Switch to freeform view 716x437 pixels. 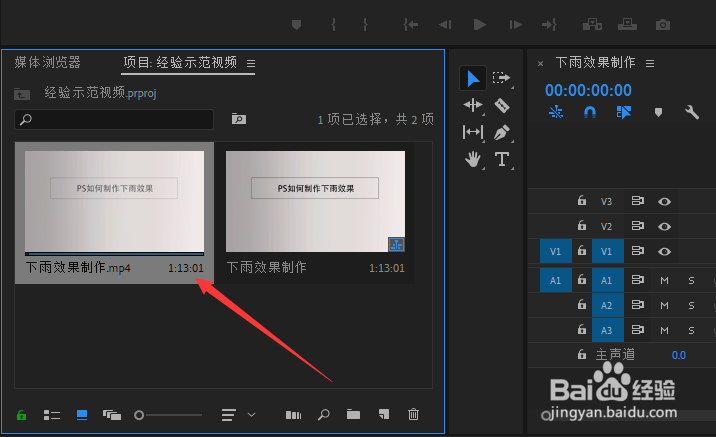tap(112, 415)
